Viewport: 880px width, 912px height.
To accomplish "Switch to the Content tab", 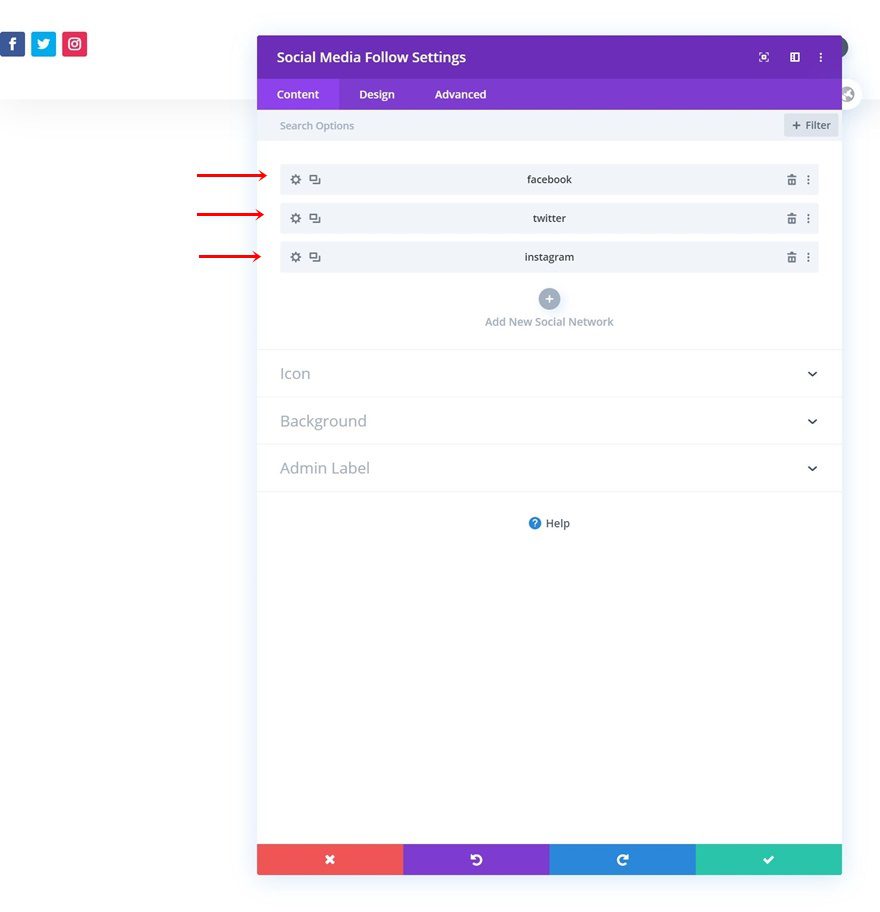I will pos(298,94).
